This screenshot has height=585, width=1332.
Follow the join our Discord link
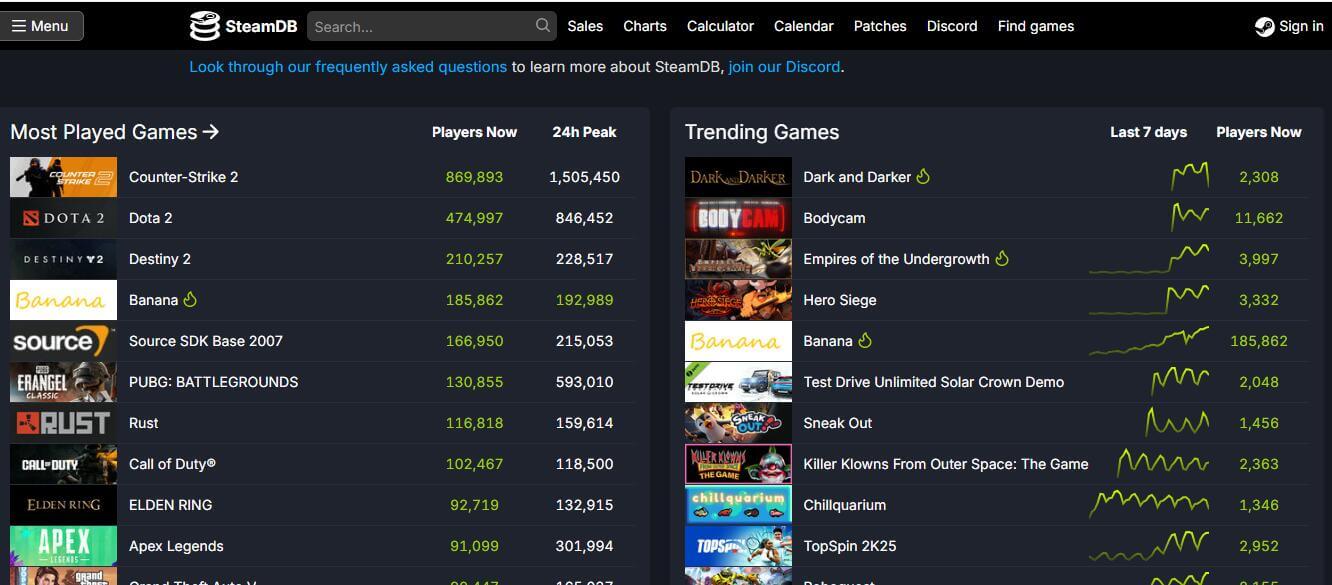(x=784, y=67)
